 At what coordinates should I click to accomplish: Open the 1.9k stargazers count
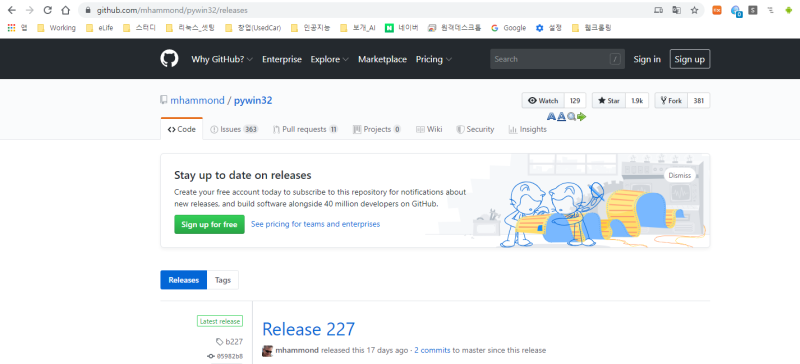(x=637, y=101)
